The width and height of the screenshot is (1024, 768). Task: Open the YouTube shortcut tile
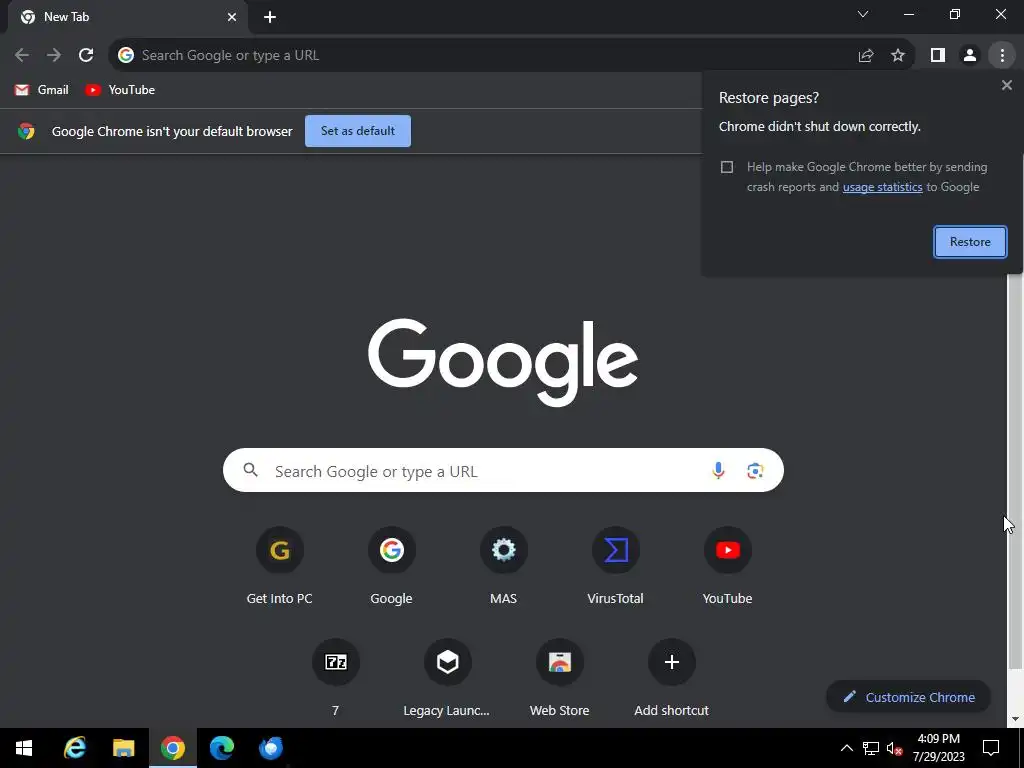(x=728, y=566)
